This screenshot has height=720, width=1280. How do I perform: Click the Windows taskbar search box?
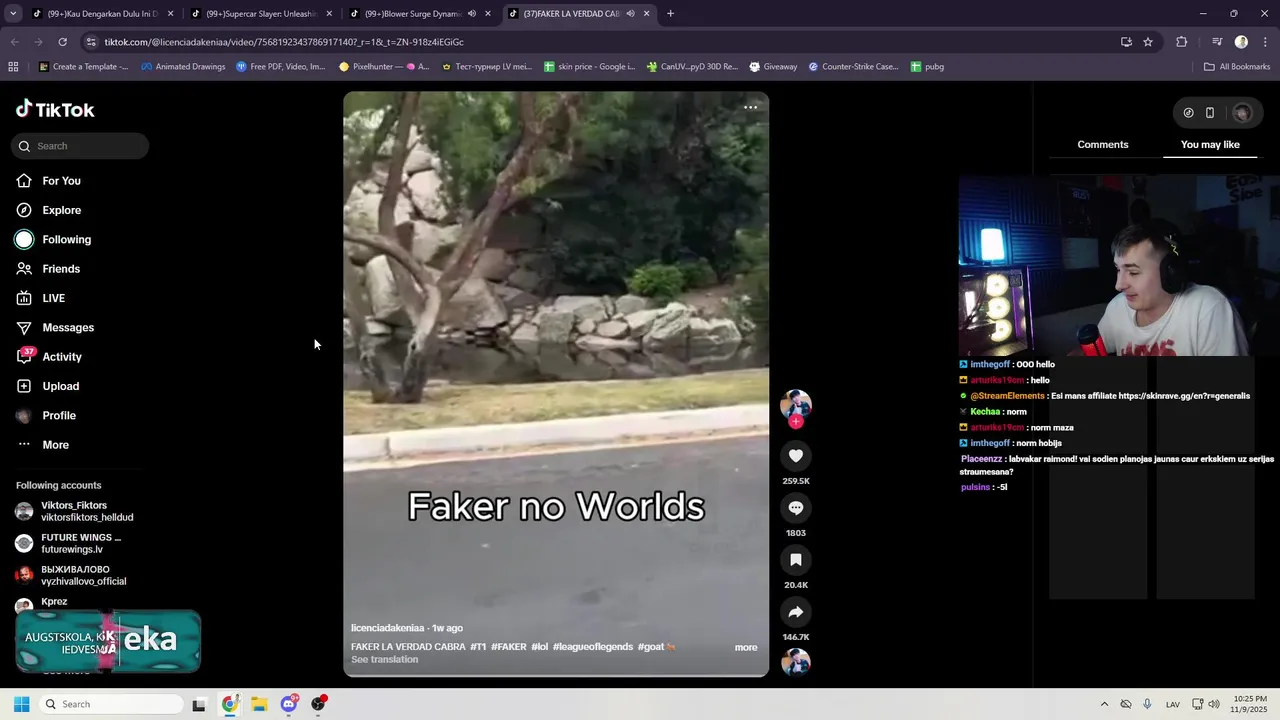coord(112,704)
